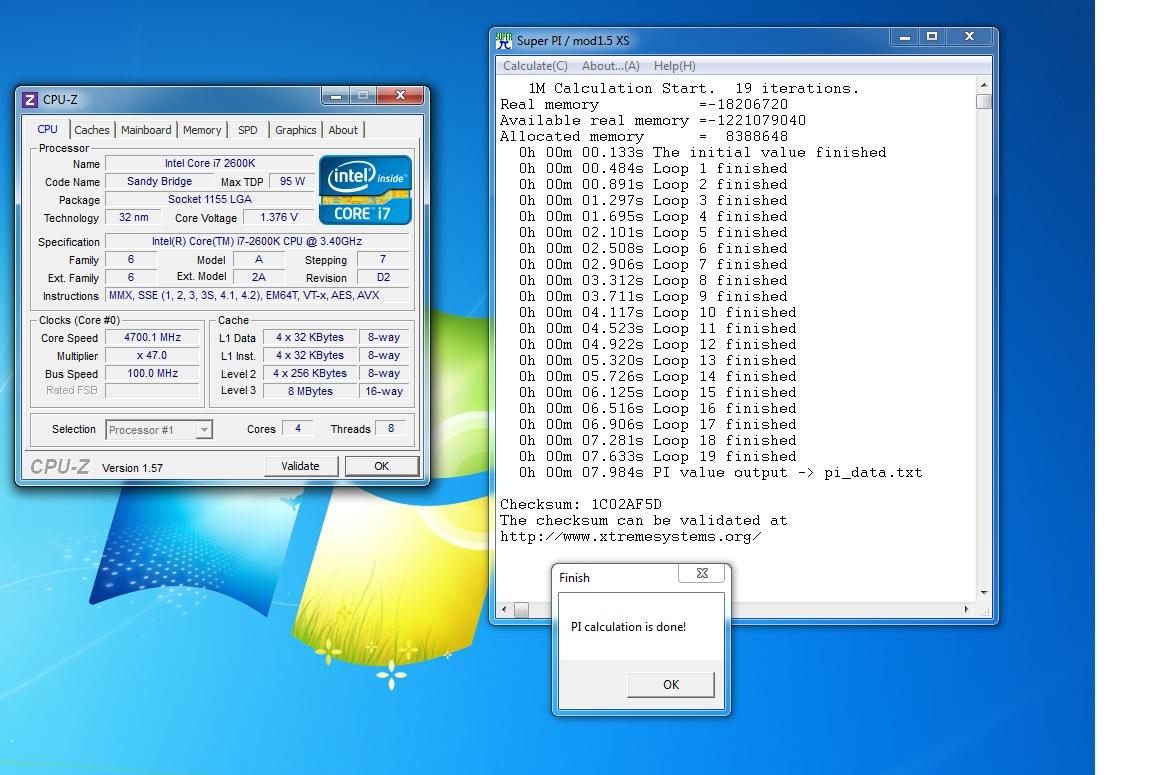Maximize the Super PI window
The width and height of the screenshot is (1152, 775).
(932, 37)
